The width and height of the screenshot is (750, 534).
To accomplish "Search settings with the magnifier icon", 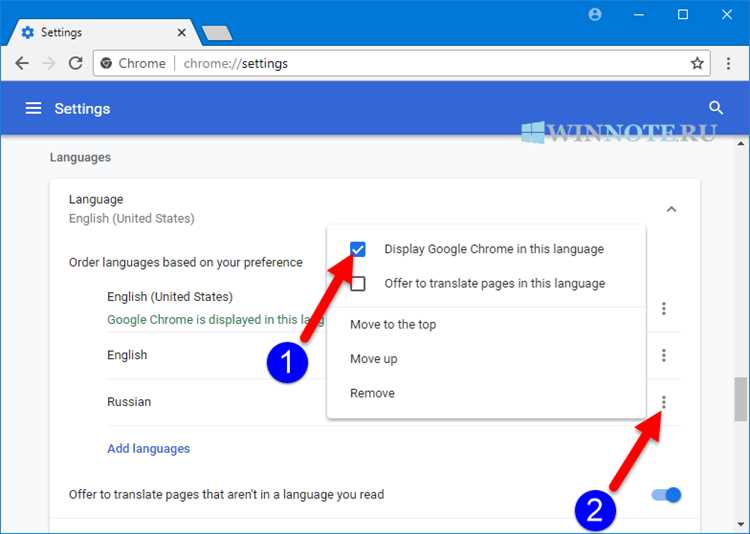I will (716, 108).
